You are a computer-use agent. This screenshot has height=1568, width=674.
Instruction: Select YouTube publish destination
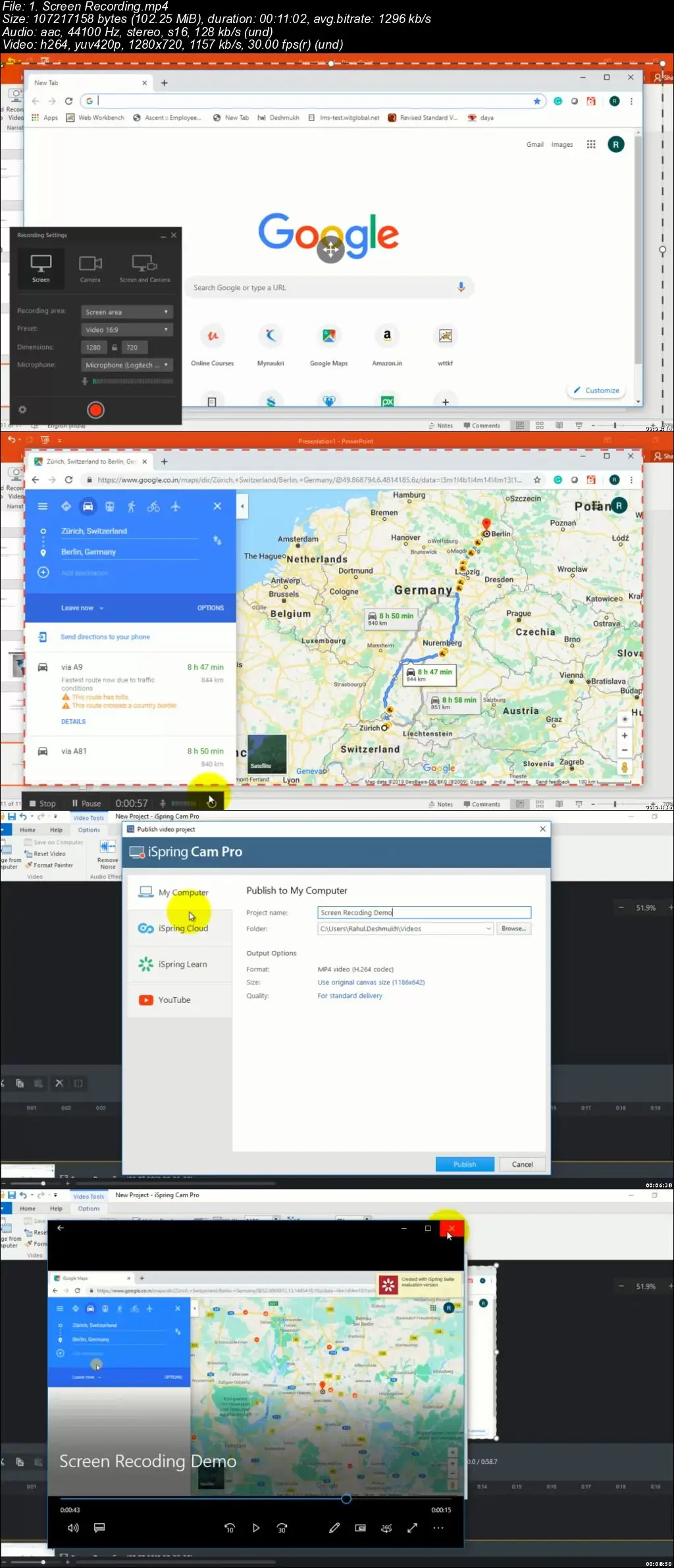[x=179, y=1000]
